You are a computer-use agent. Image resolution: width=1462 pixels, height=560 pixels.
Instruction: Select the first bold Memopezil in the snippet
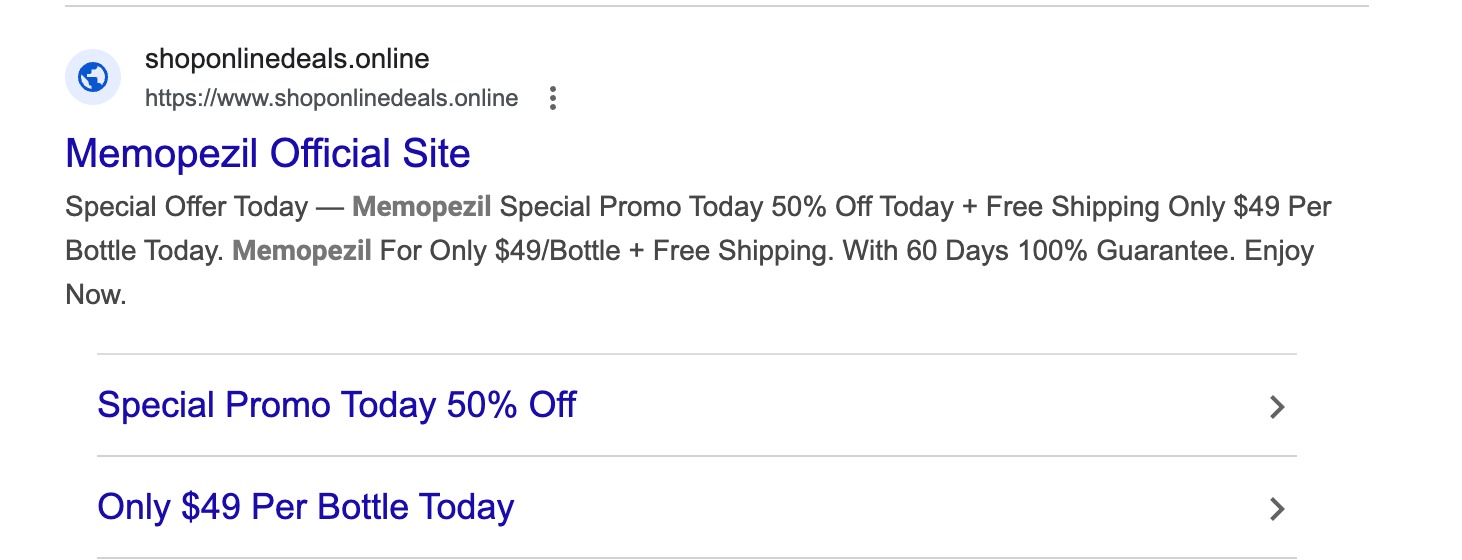421,207
